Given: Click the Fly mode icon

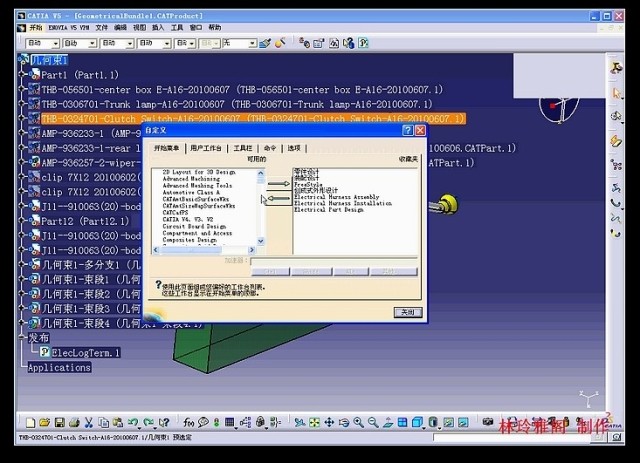Looking at the screenshot, I should pyautogui.click(x=300, y=423).
